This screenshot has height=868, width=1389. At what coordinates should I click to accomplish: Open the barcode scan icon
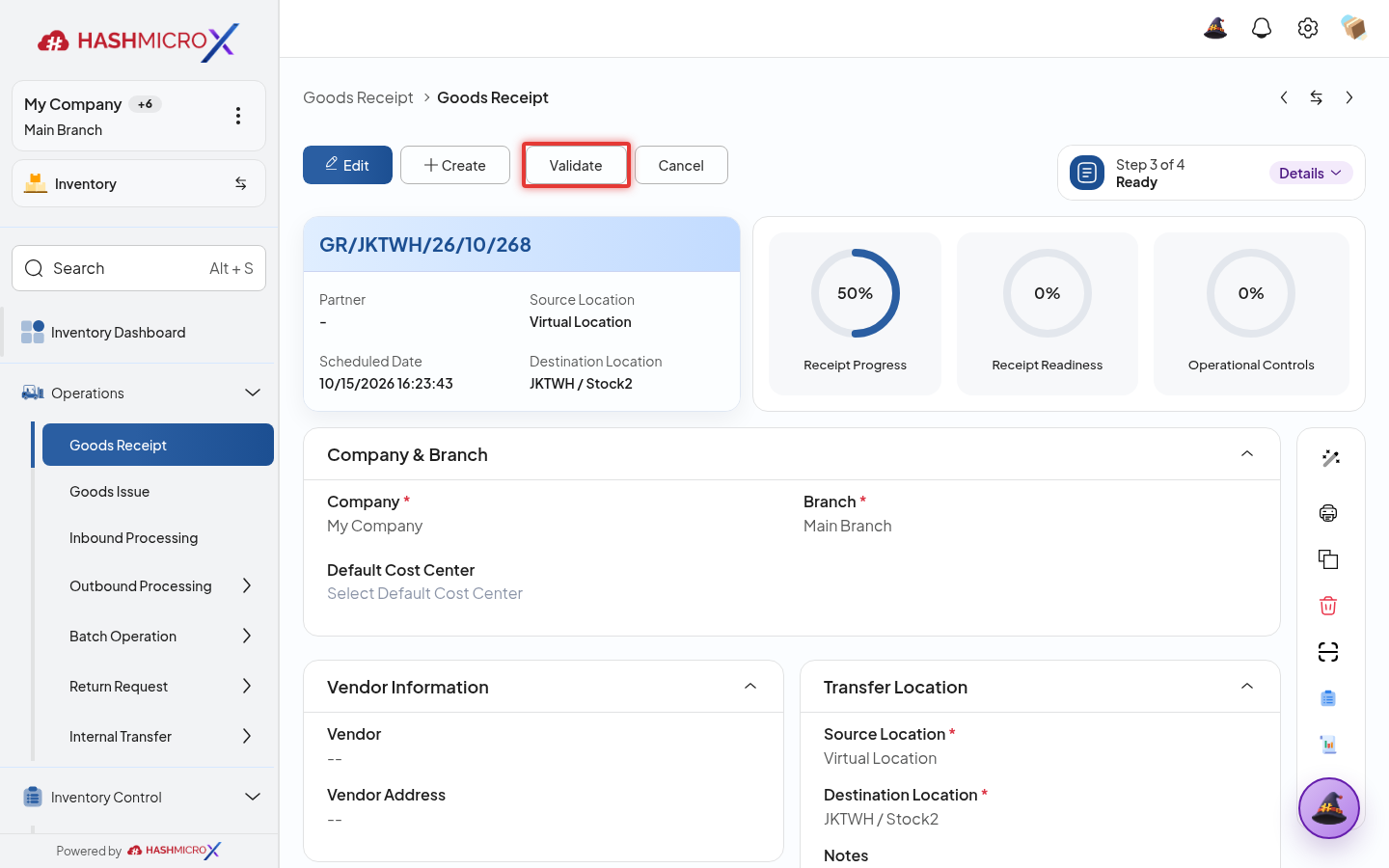pyautogui.click(x=1328, y=652)
